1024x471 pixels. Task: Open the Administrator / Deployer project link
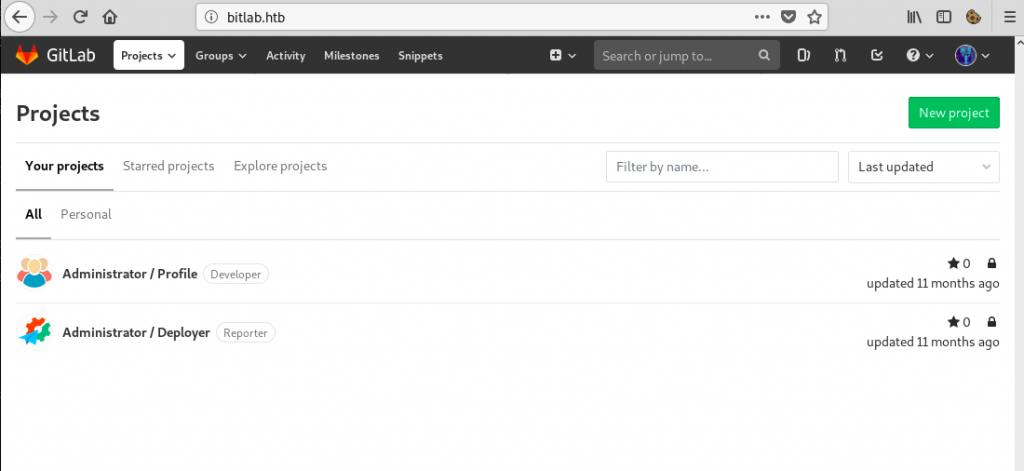136,333
